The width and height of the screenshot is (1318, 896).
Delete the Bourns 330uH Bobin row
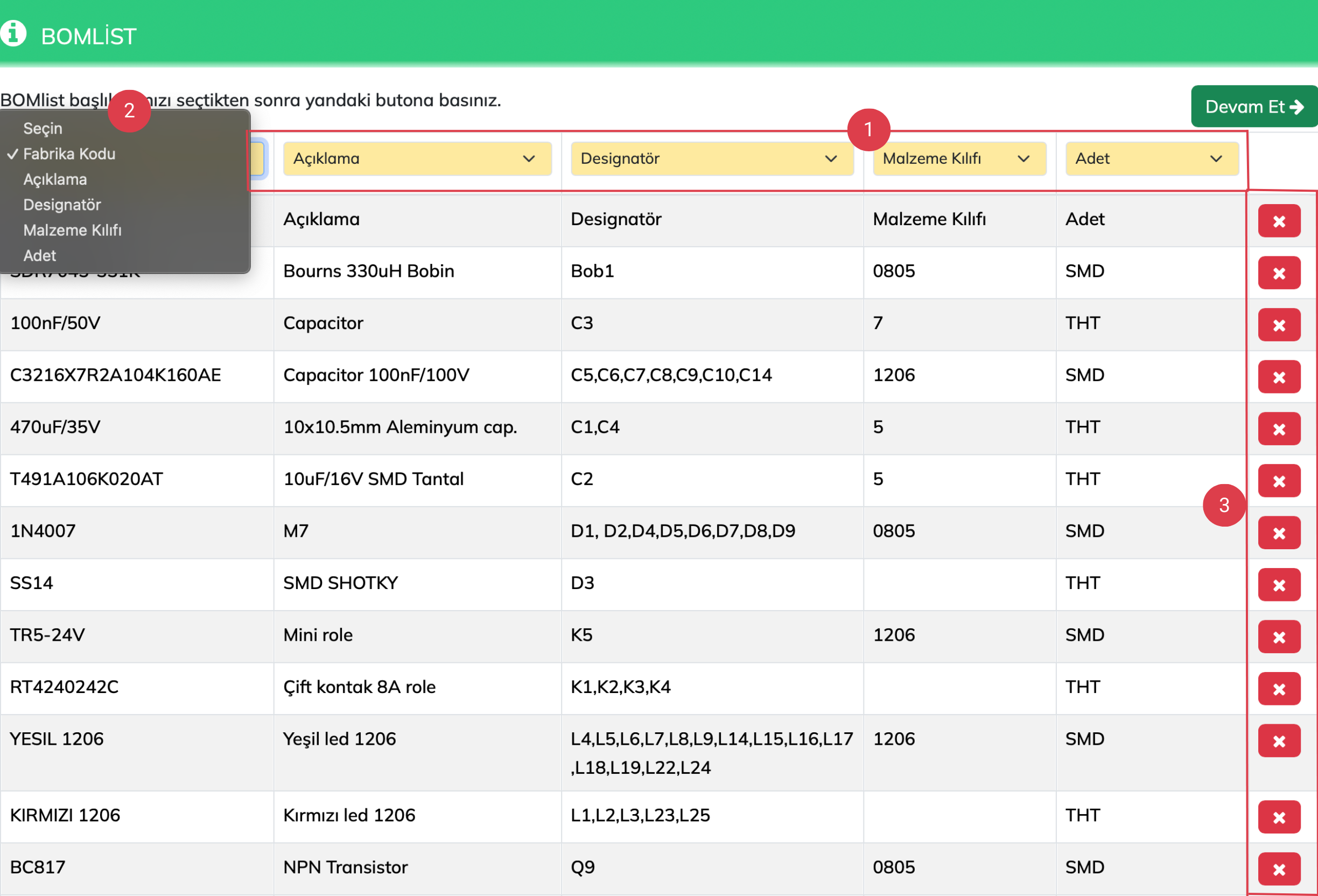(x=1278, y=274)
